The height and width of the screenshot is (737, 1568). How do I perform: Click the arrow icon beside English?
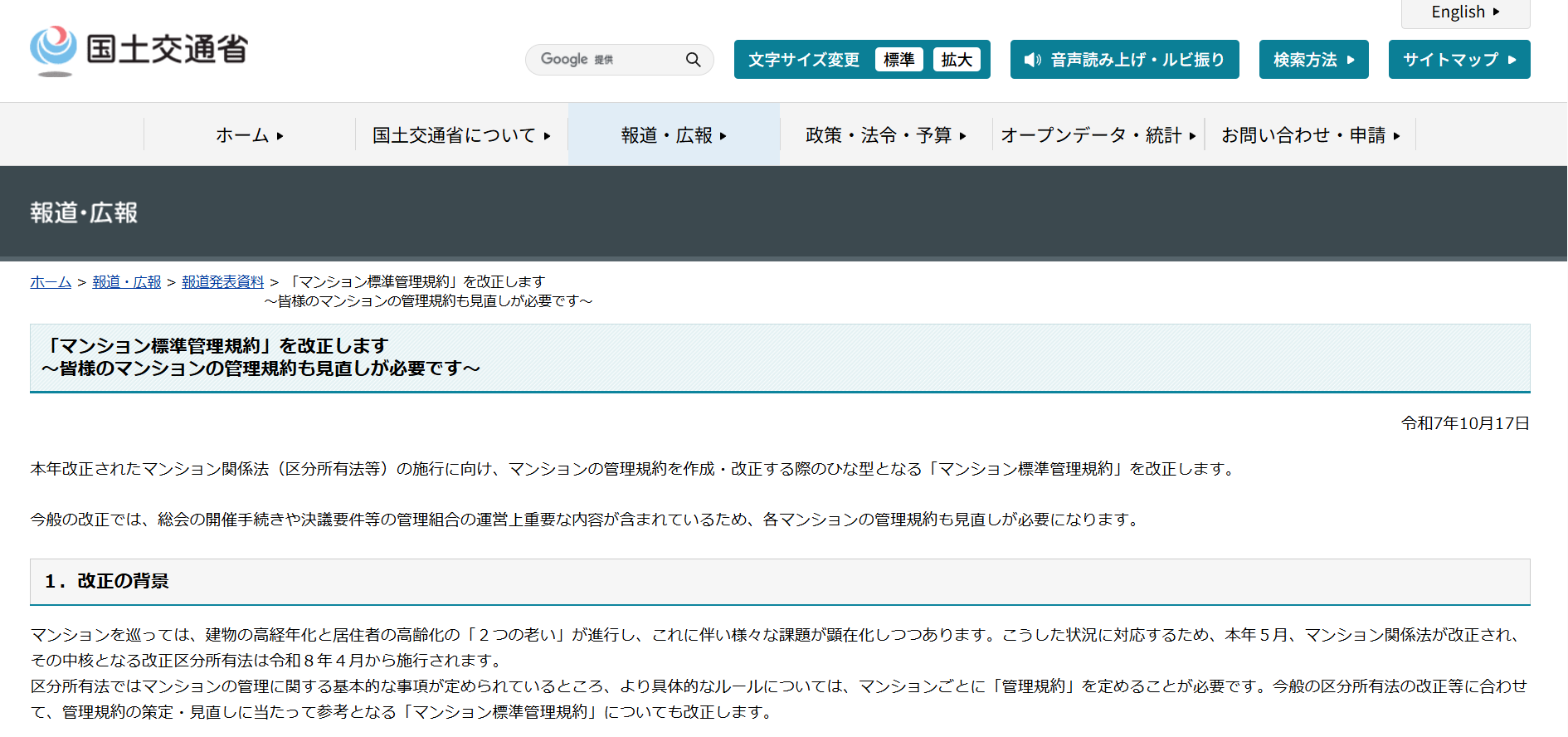pos(1496,12)
